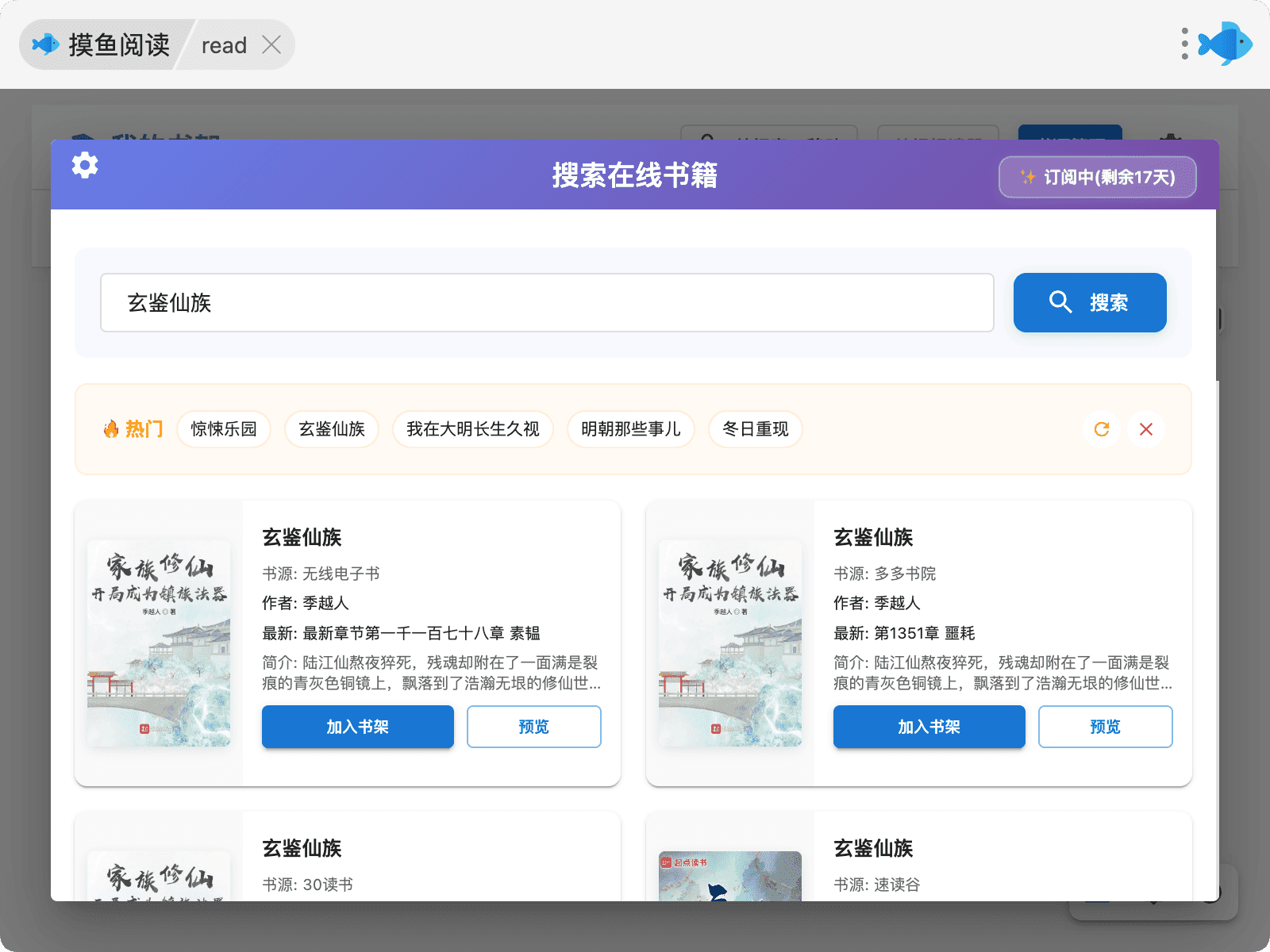Viewport: 1270px width, 952px height.
Task: Select the 惊悚乐园 hot keyword chip
Action: 224,429
